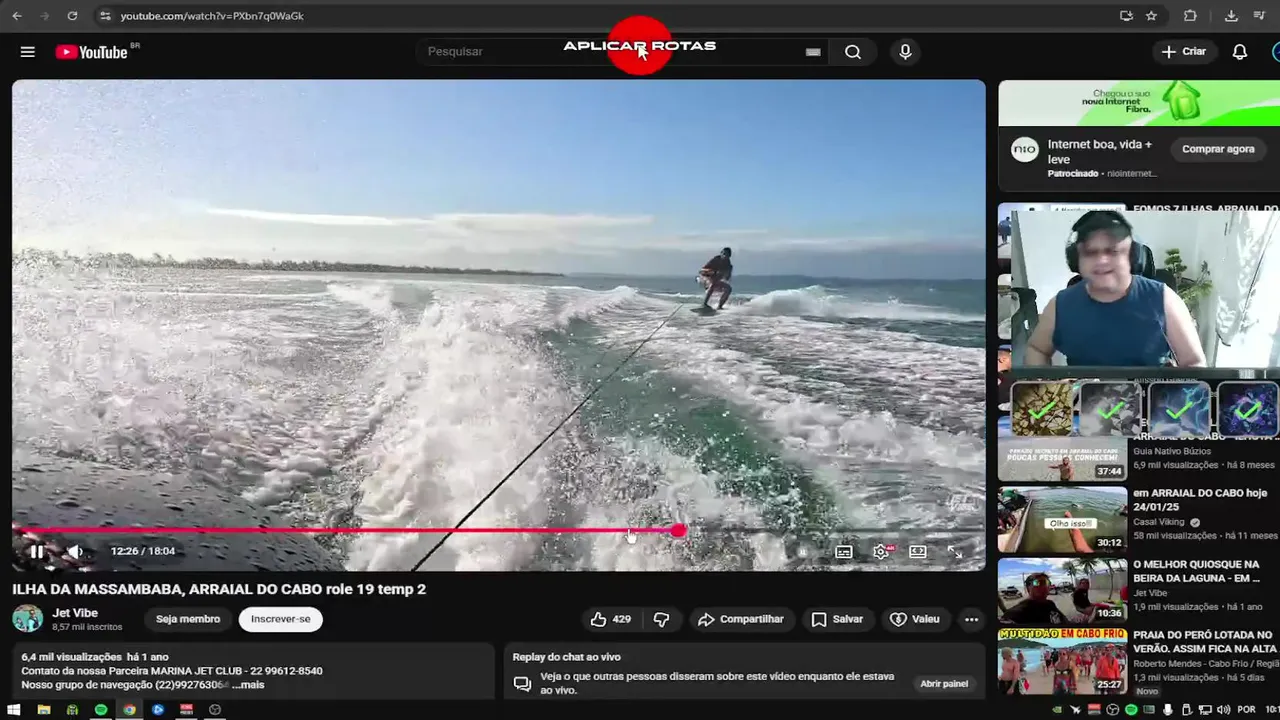This screenshot has height=720, width=1280.
Task: Open Spotify from the taskbar
Action: coord(101,710)
